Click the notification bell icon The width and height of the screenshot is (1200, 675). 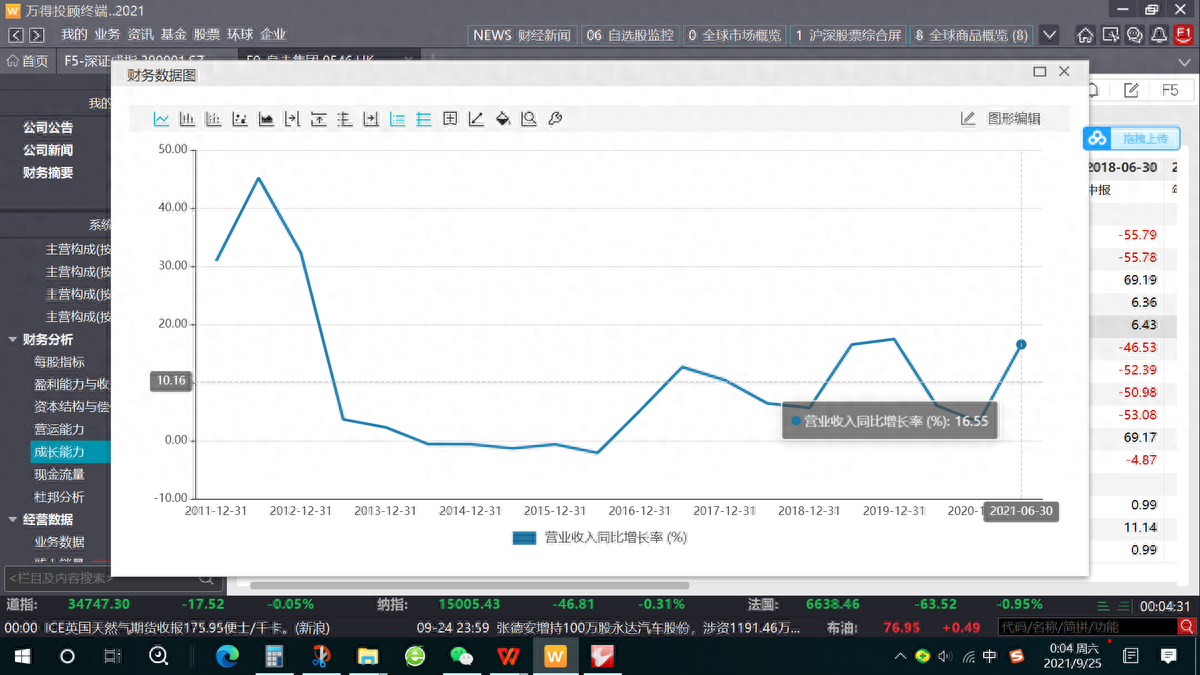(1159, 35)
